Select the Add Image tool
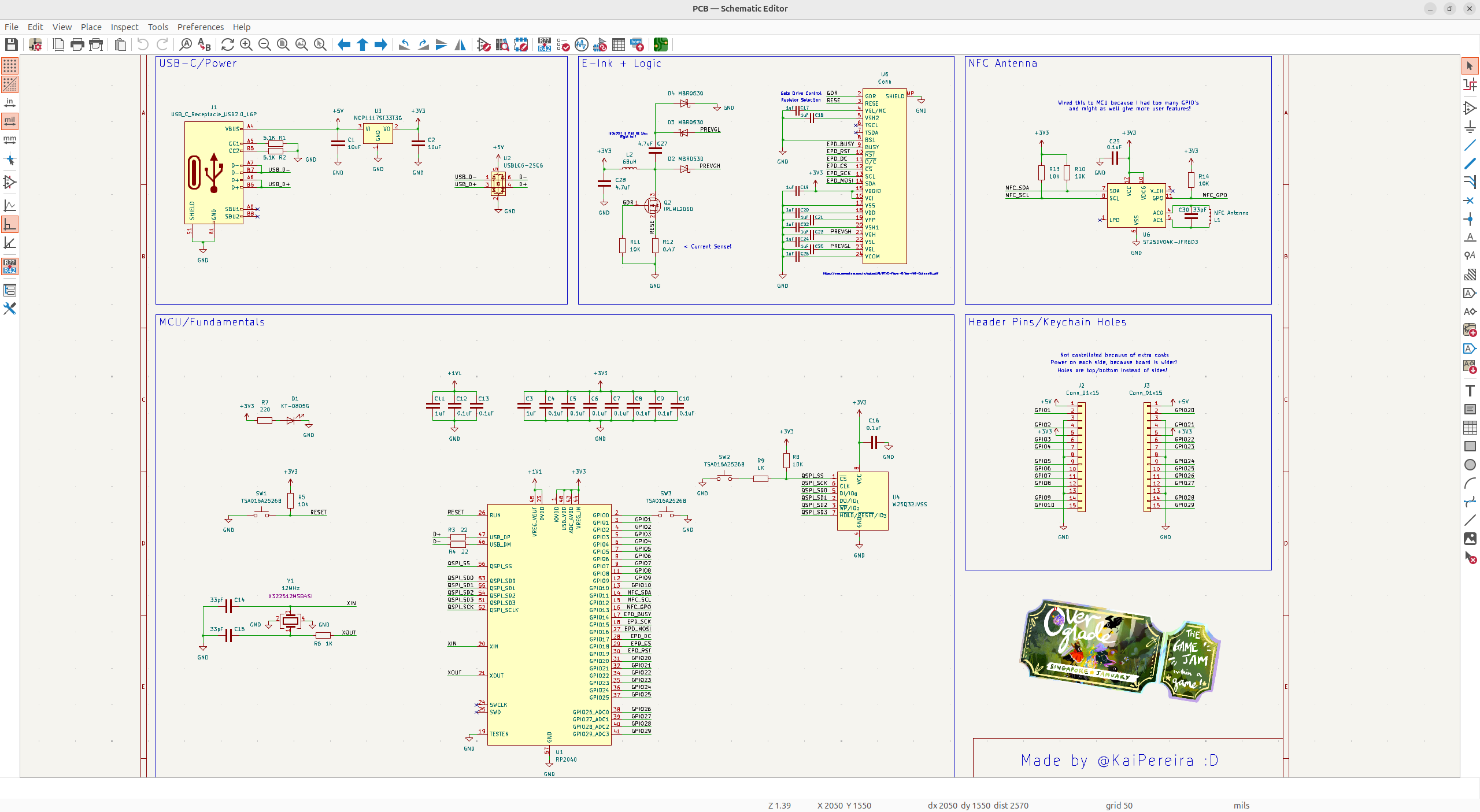This screenshot has height=812, width=1480. coord(1470,539)
